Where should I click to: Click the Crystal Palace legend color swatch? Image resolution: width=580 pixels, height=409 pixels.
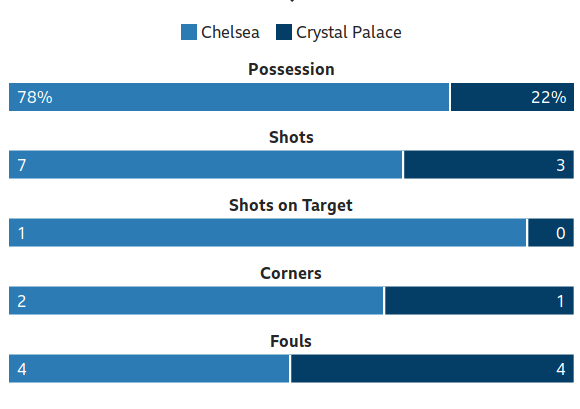pyautogui.click(x=284, y=32)
